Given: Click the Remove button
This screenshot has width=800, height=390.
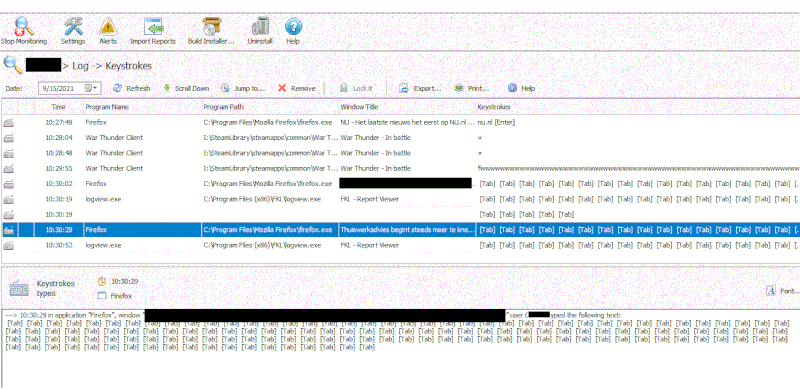Looking at the screenshot, I should coord(297,88).
